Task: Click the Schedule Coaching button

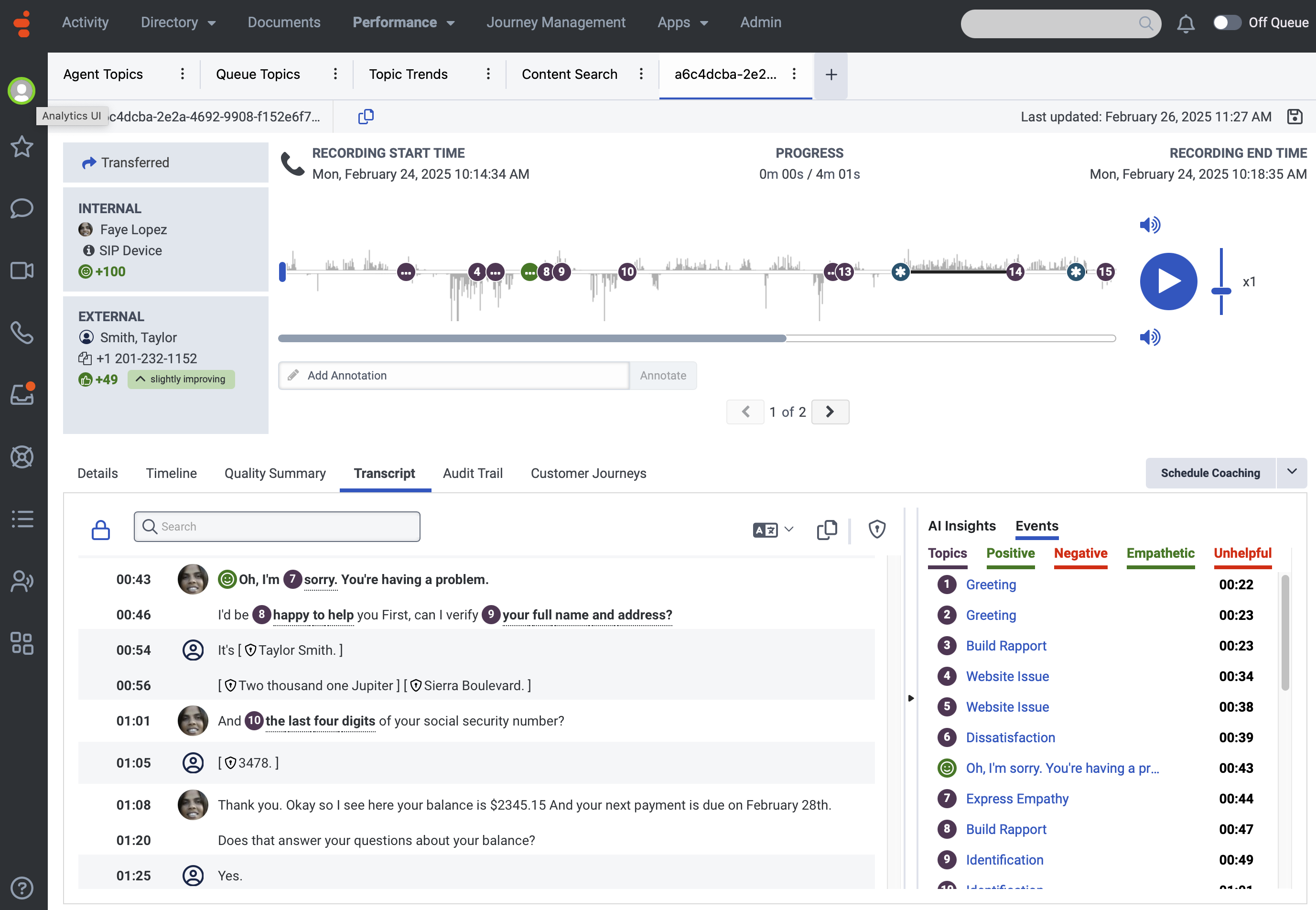Action: [x=1210, y=473]
